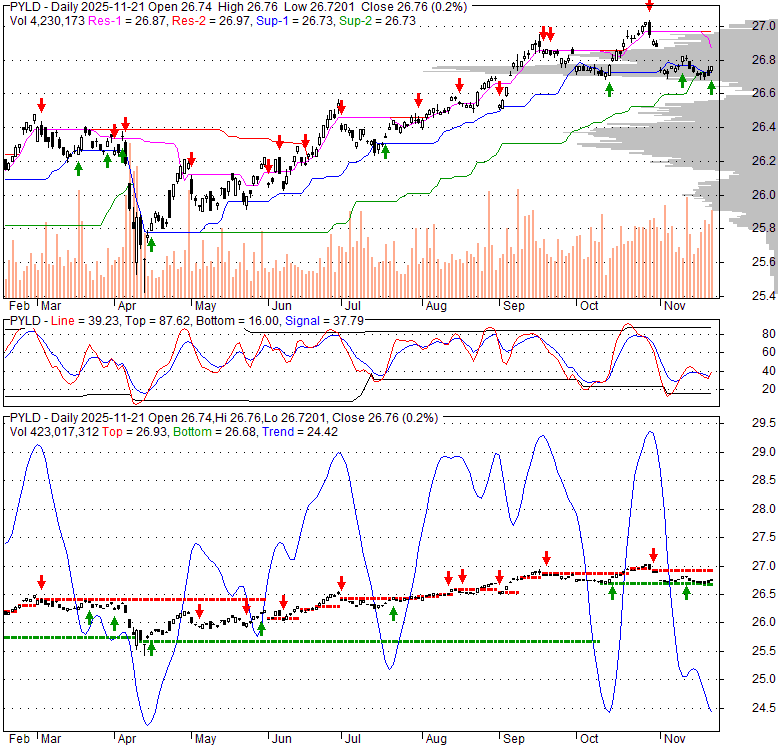Image resolution: width=780 pixels, height=745 pixels.
Task: Click the 80 level on oscillator axis
Action: click(x=769, y=334)
